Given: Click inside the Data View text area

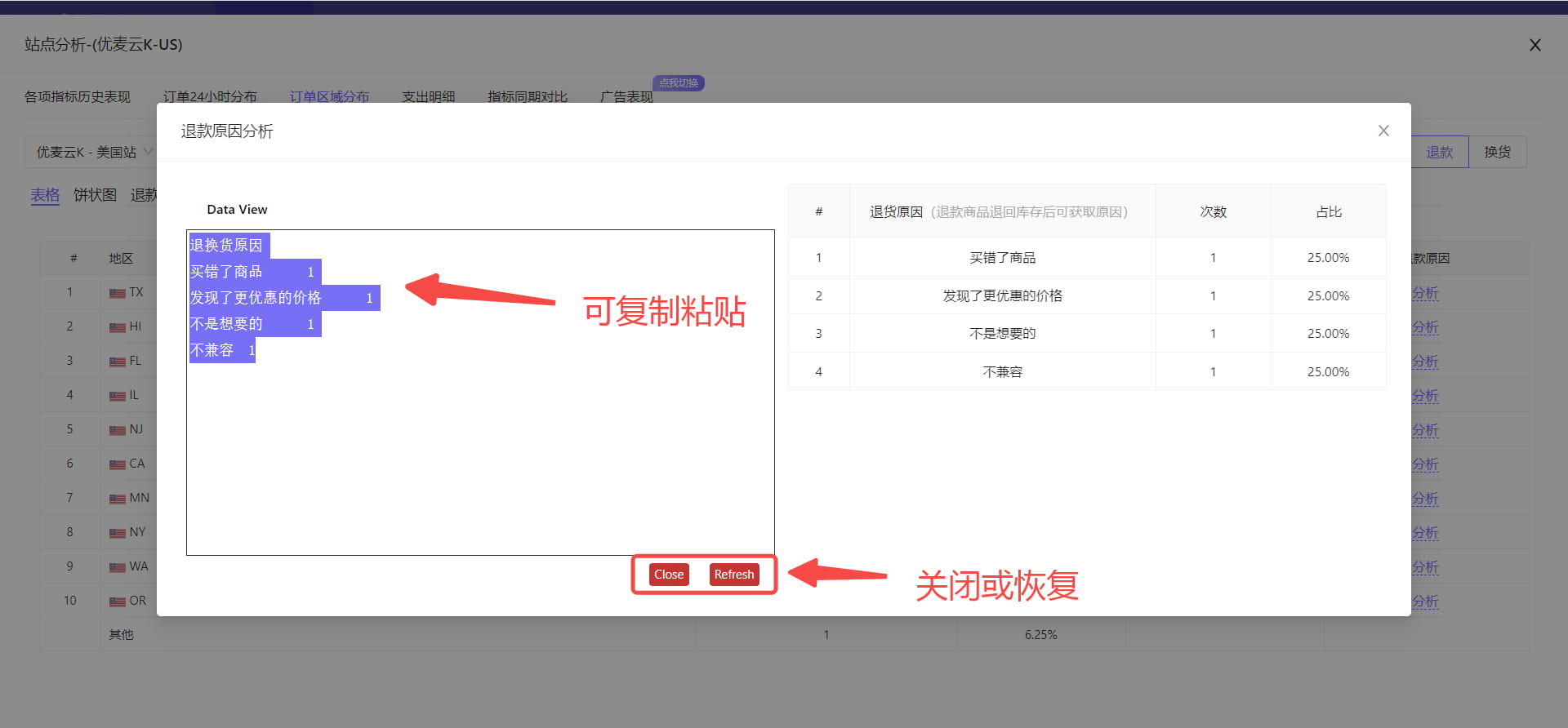Looking at the screenshot, I should click(480, 393).
